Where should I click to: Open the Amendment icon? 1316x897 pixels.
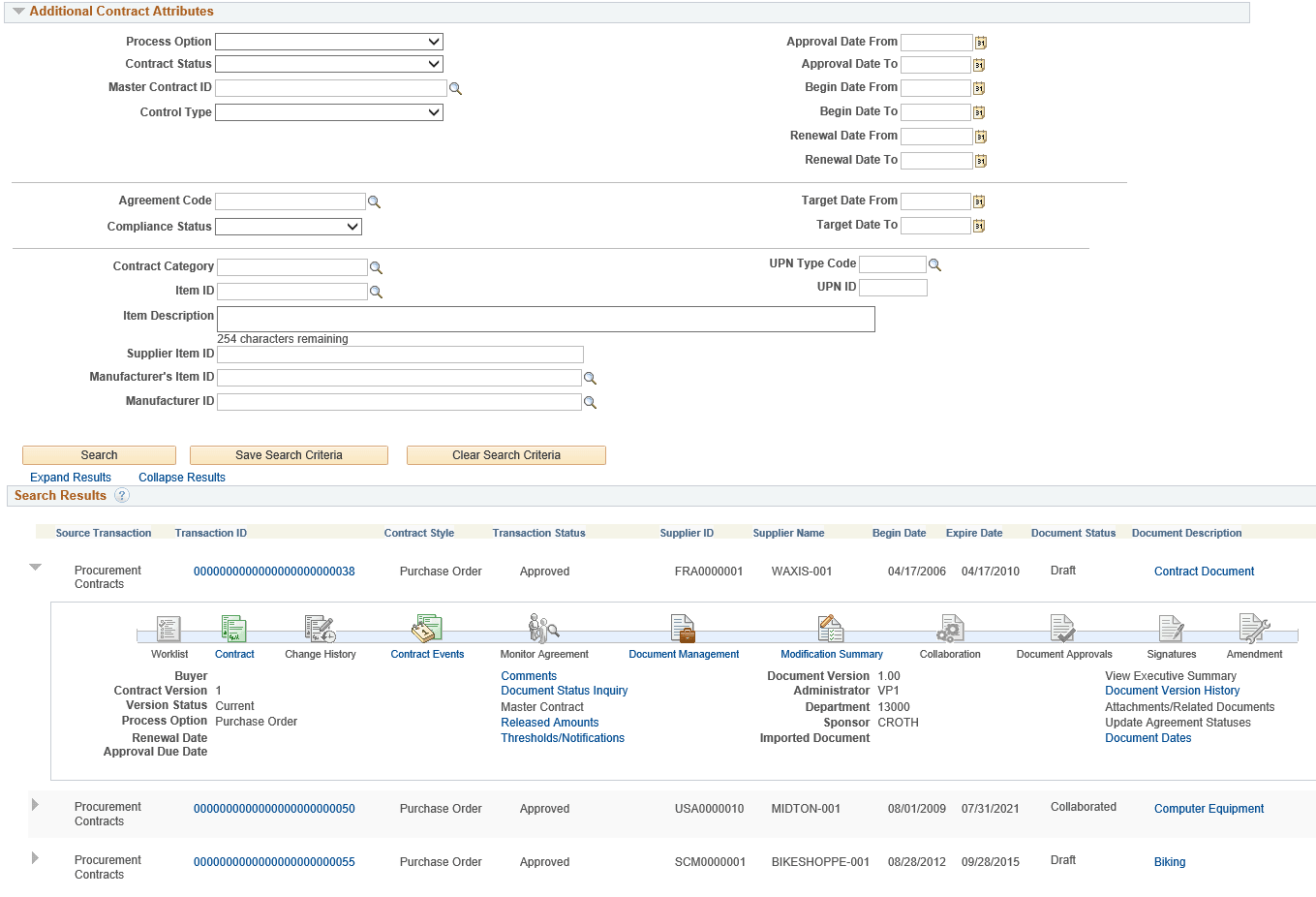click(1254, 628)
